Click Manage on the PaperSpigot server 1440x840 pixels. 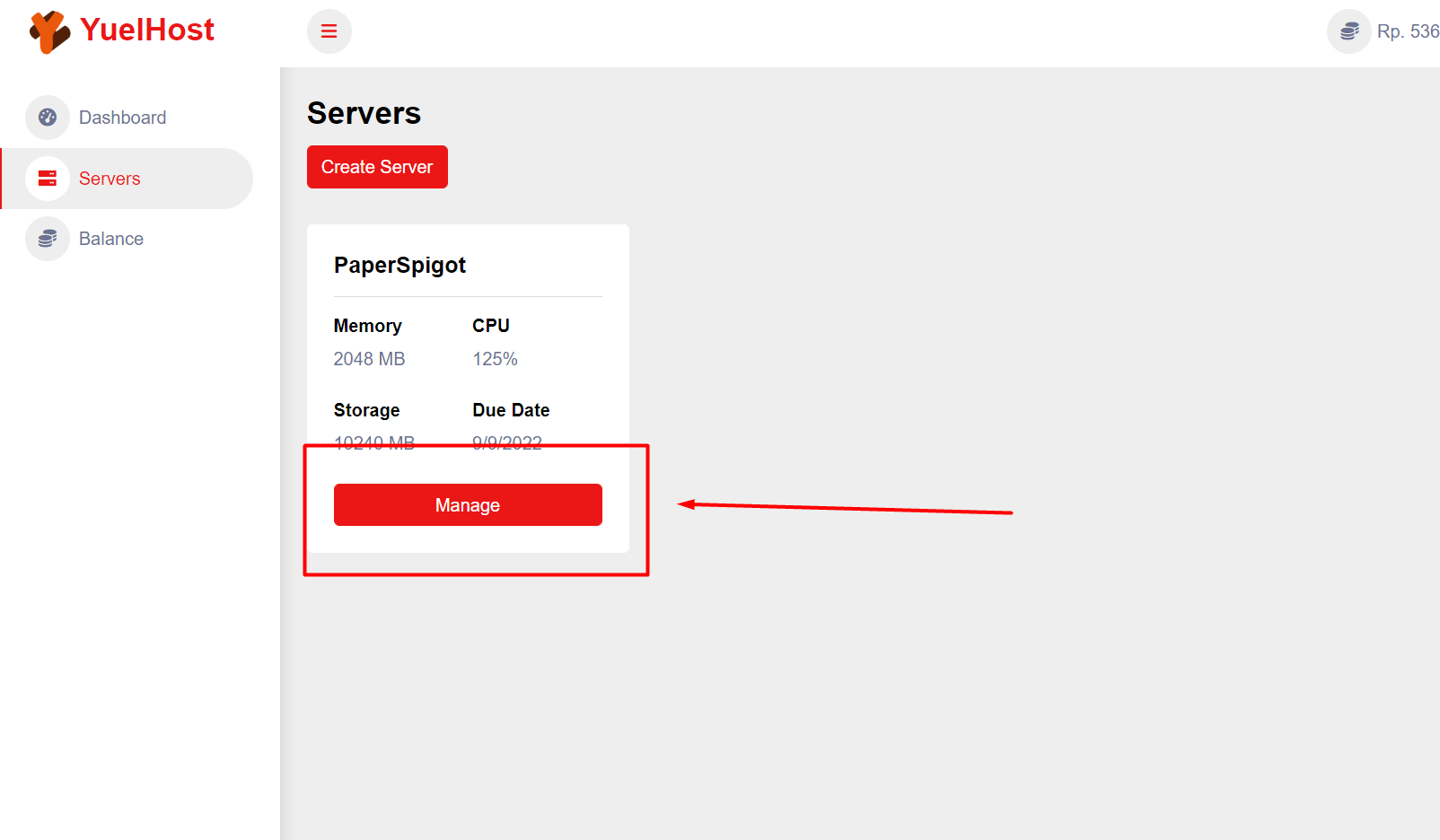point(468,504)
